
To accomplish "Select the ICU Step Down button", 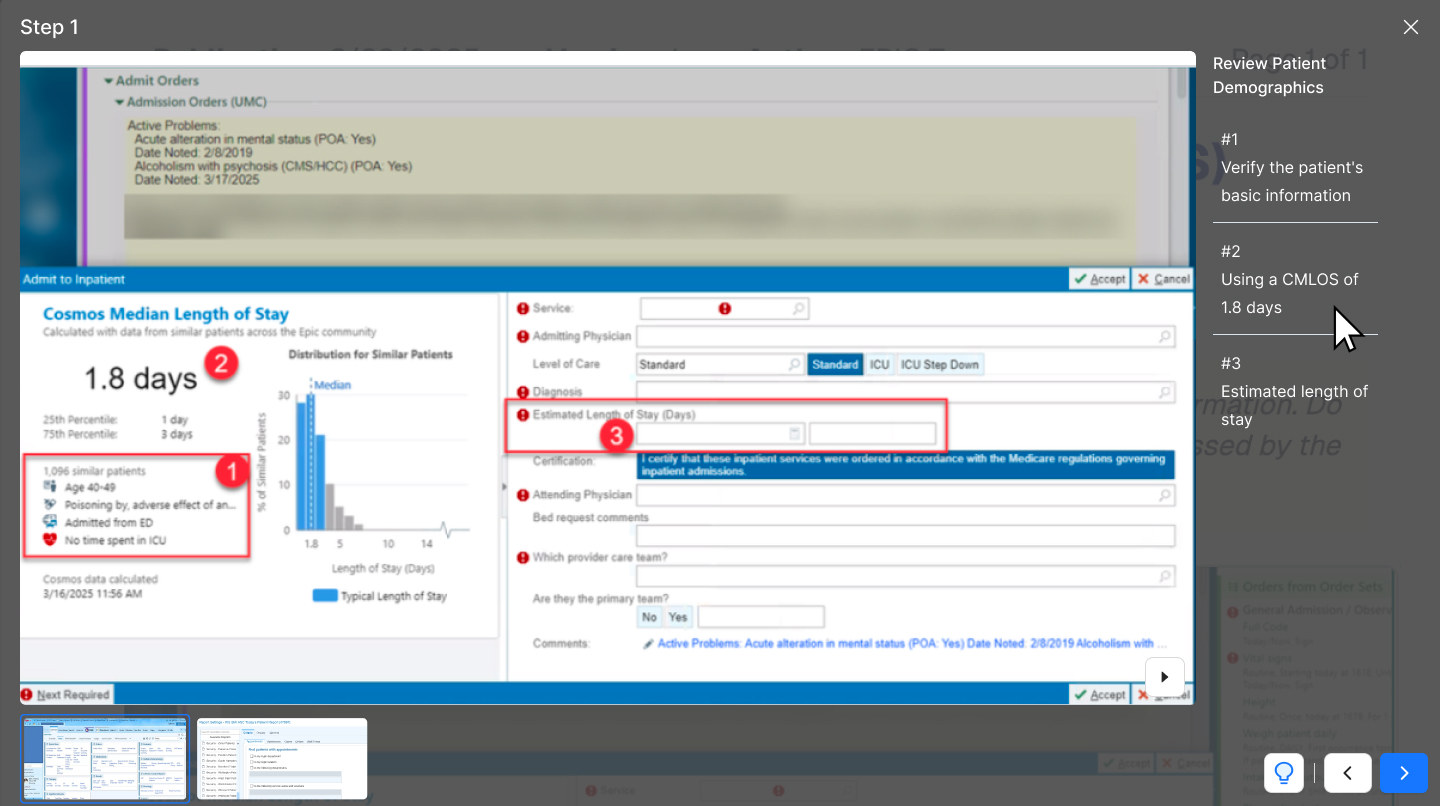I will click(940, 364).
